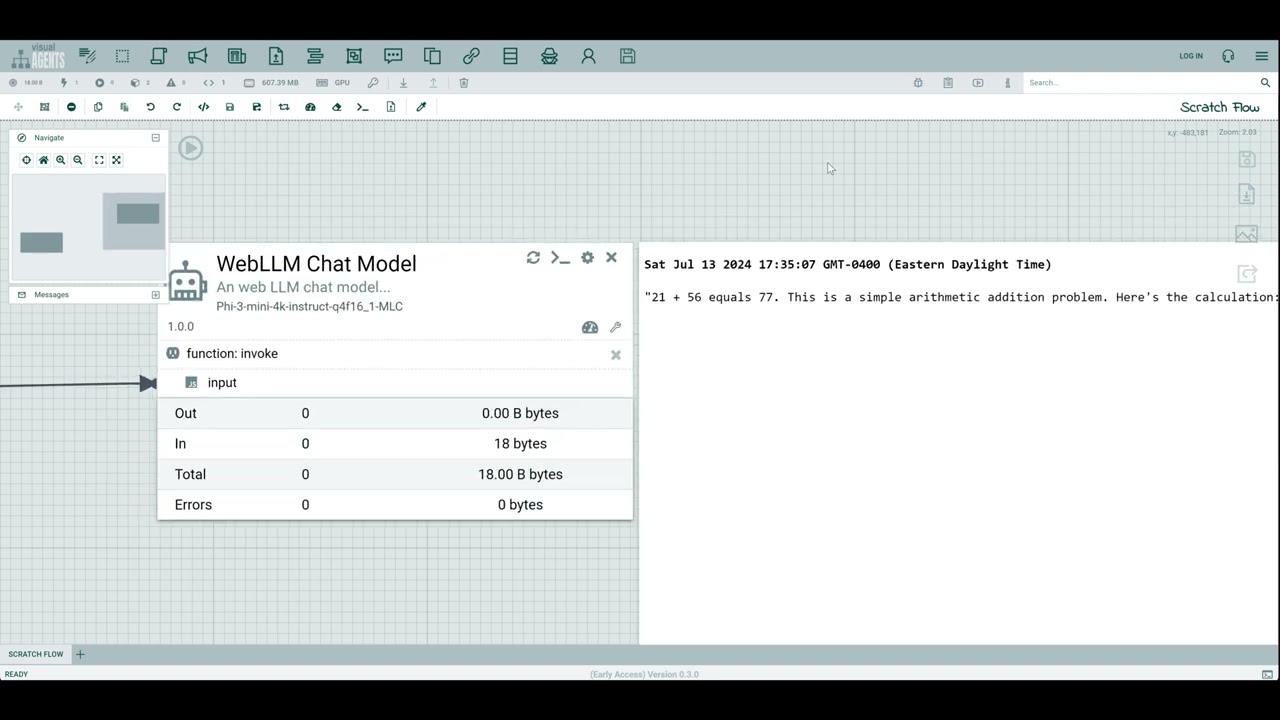The width and height of the screenshot is (1280, 720).
Task: Click the retweet loop tool
Action: [284, 107]
